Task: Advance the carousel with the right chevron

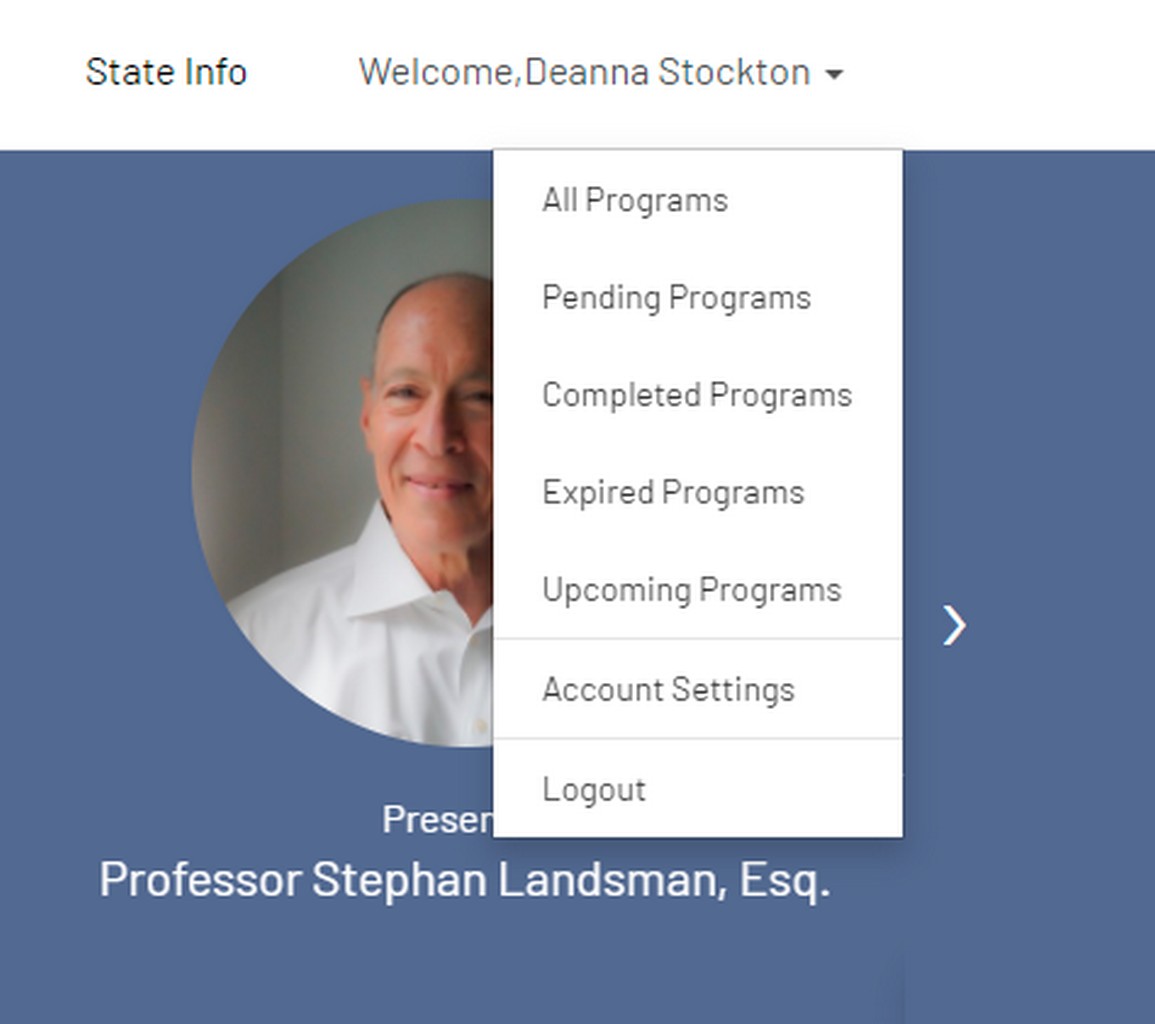Action: click(952, 625)
